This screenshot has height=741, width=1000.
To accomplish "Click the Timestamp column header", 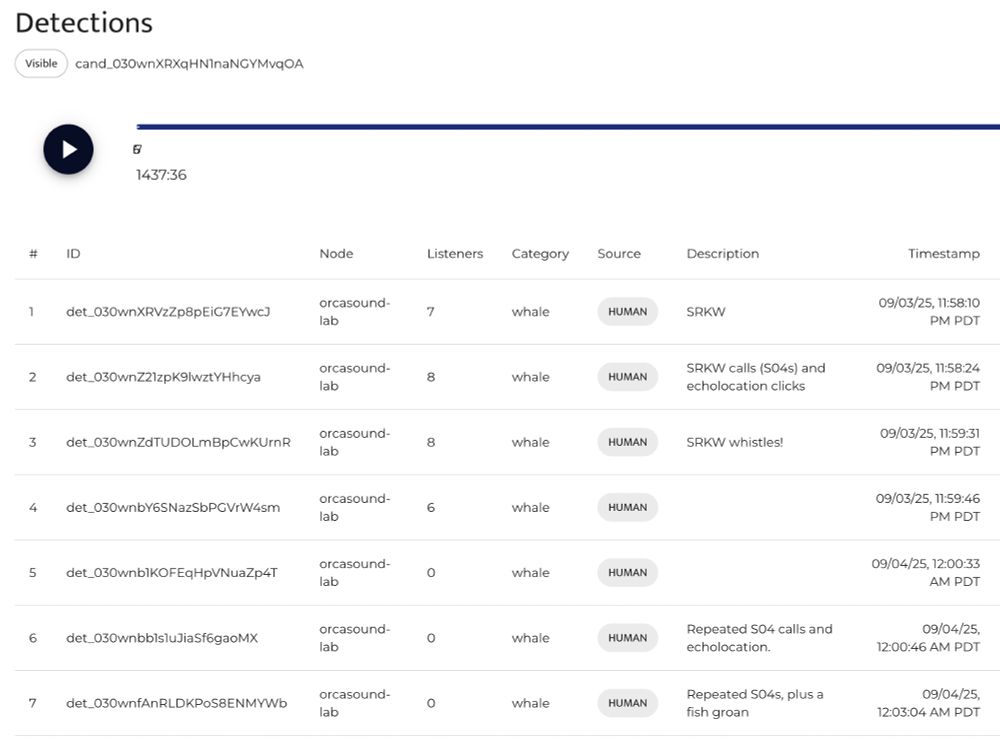I will (x=944, y=254).
